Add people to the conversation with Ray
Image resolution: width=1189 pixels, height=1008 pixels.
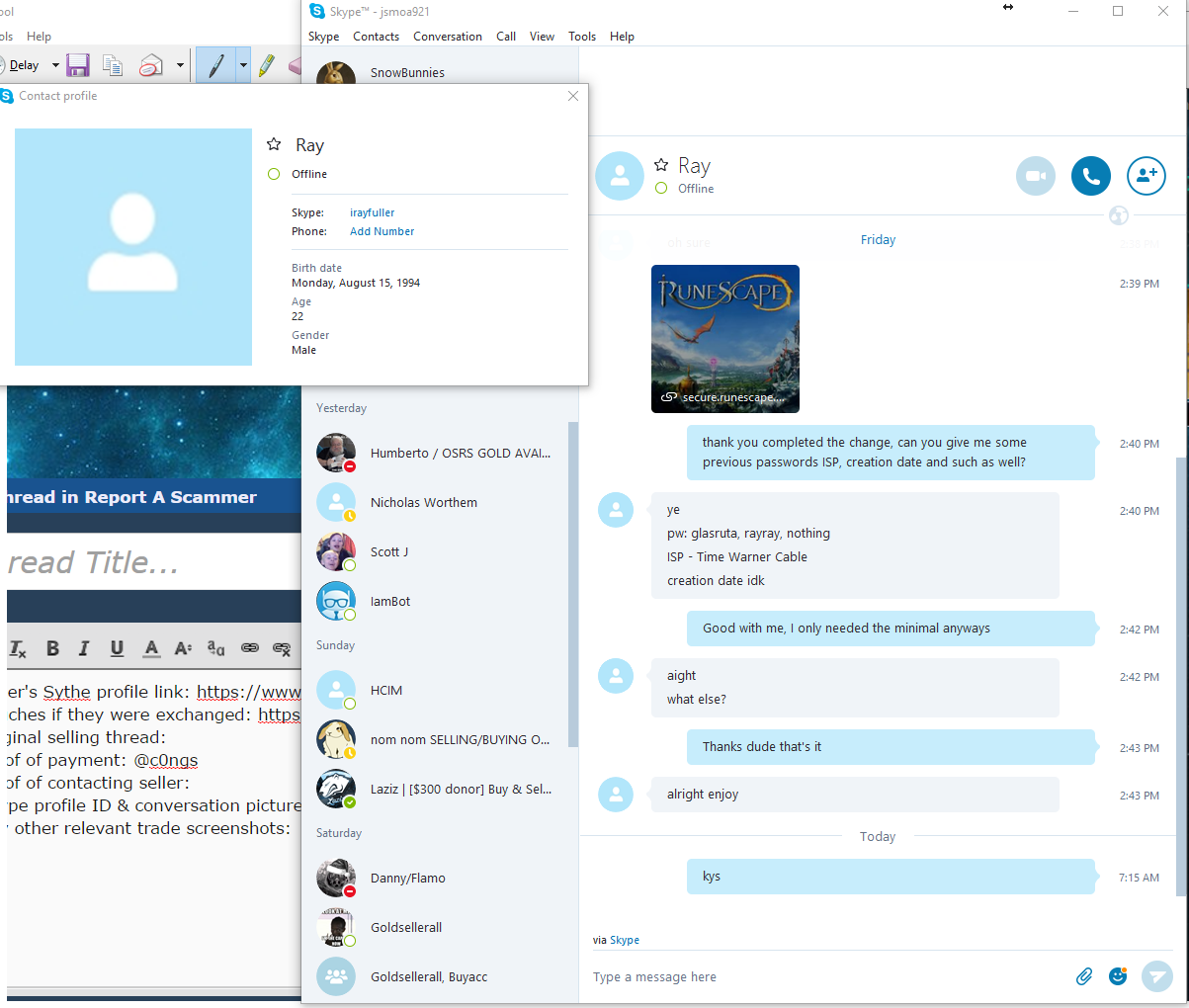[x=1147, y=176]
